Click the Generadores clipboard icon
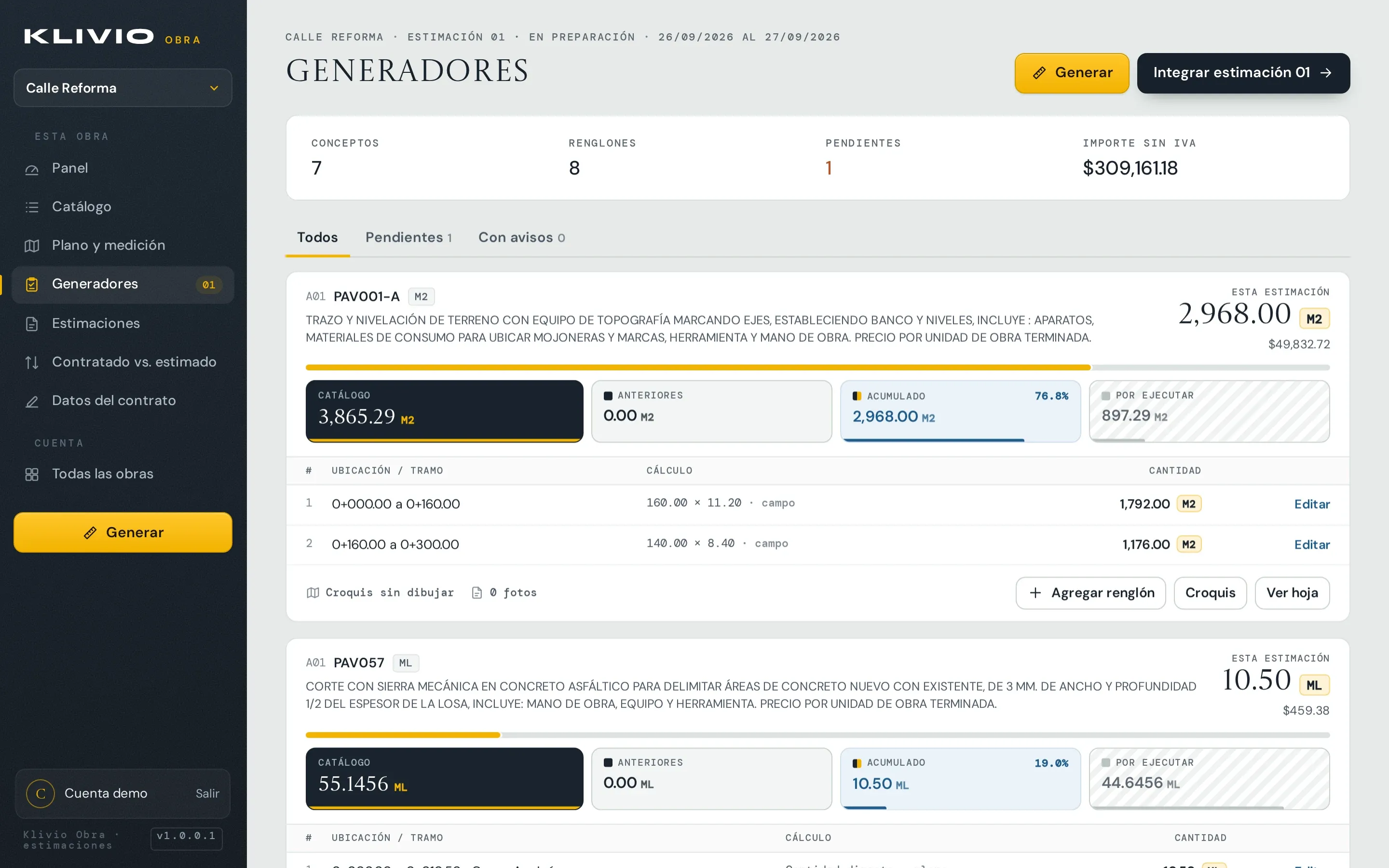 click(x=32, y=284)
